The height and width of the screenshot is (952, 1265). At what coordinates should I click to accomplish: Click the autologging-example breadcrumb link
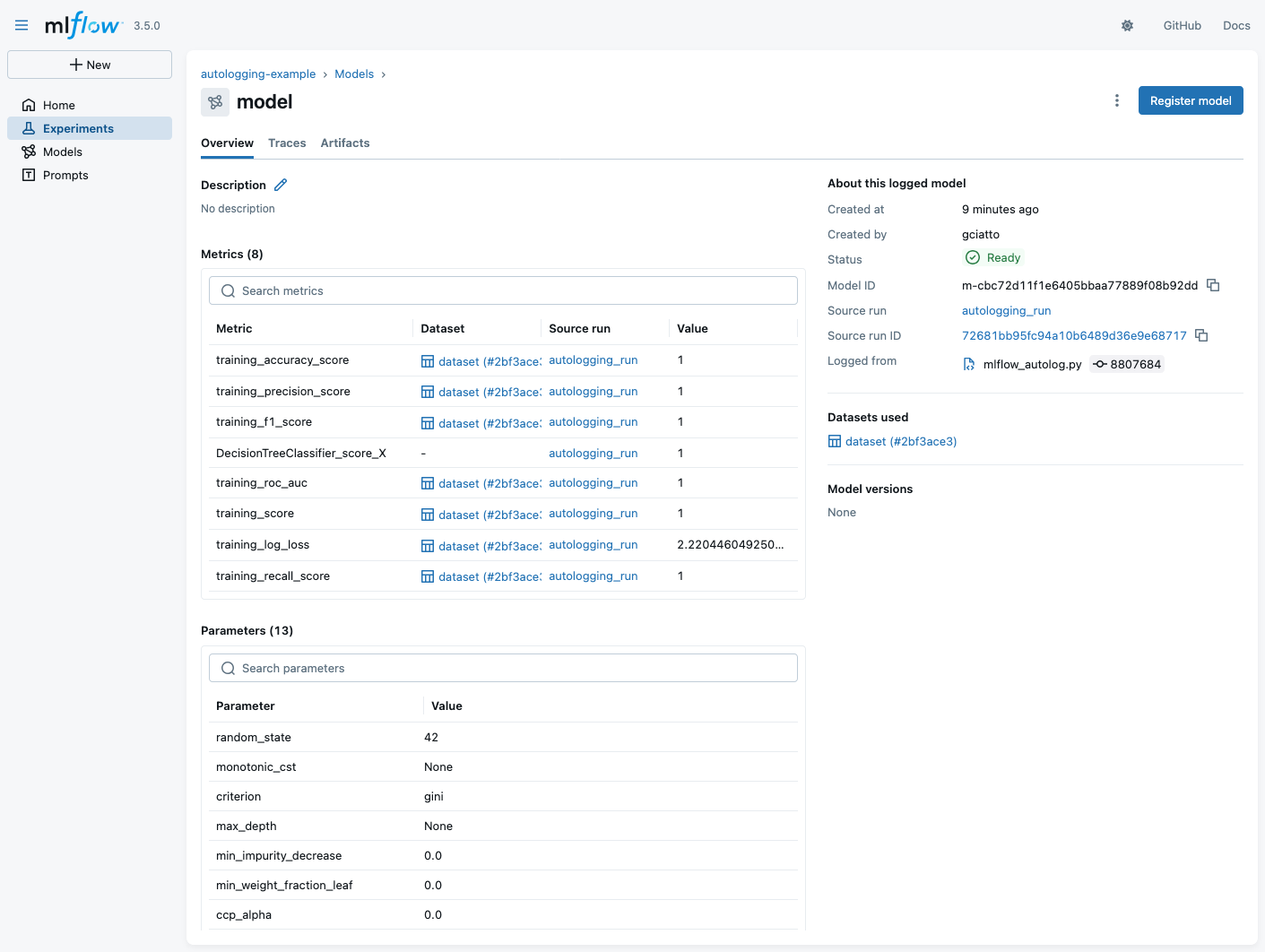click(258, 74)
